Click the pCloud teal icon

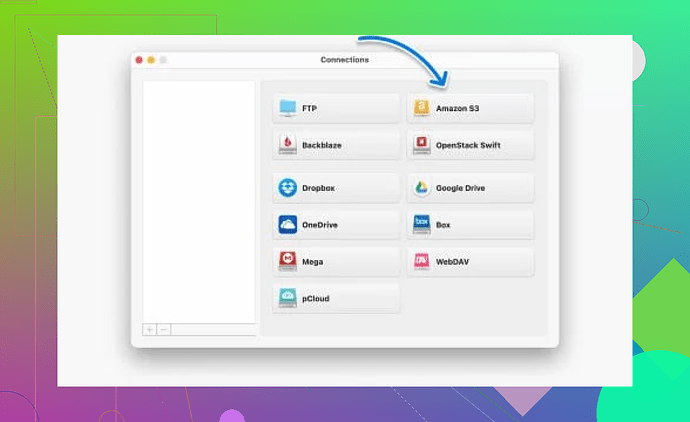[288, 297]
